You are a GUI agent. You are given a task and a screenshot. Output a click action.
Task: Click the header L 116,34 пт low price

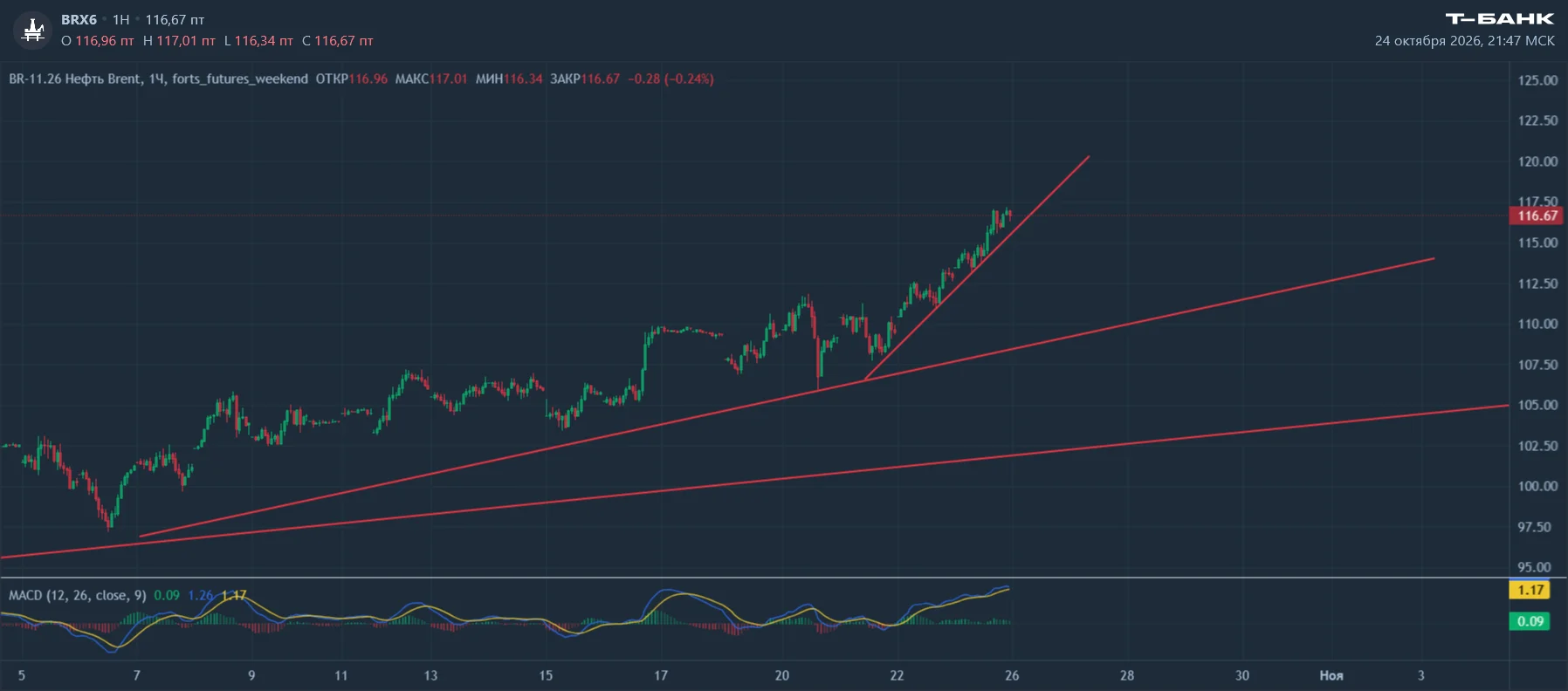[258, 41]
